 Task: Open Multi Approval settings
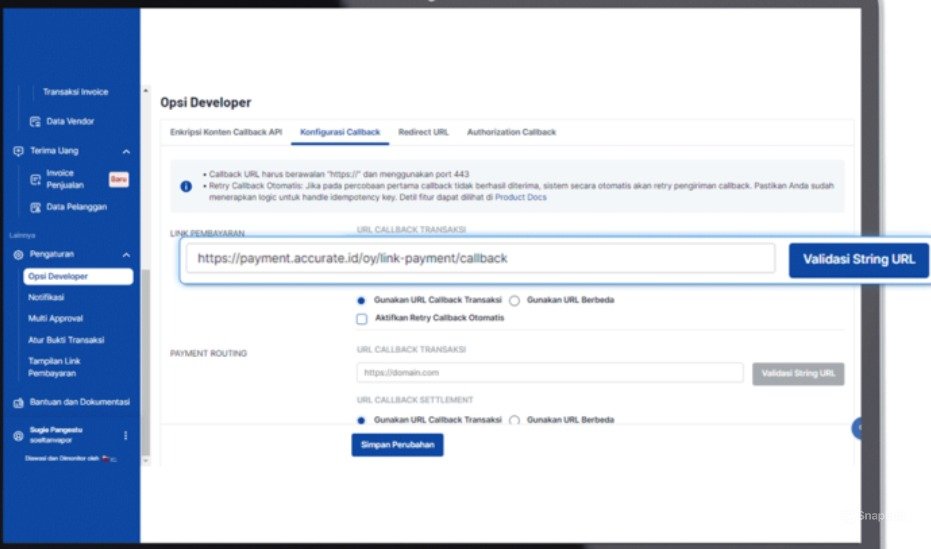click(x=56, y=319)
